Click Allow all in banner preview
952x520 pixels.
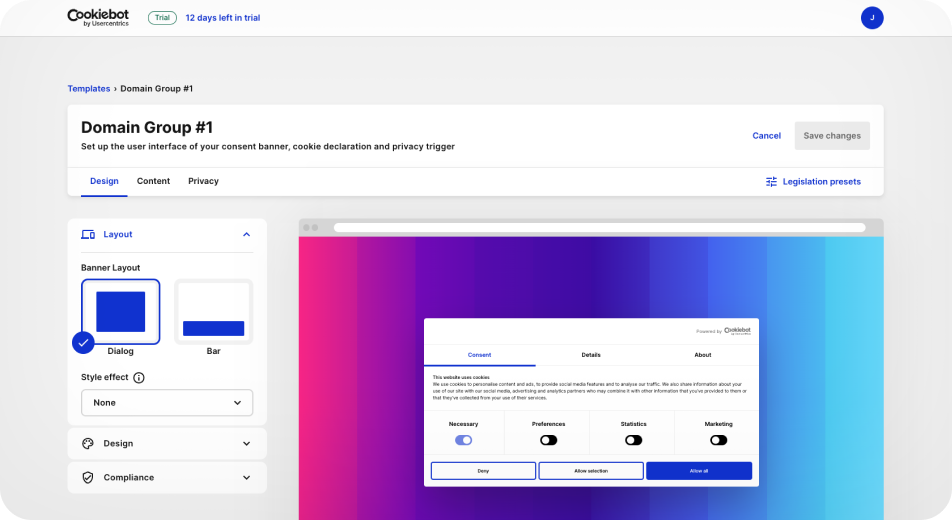coord(698,470)
